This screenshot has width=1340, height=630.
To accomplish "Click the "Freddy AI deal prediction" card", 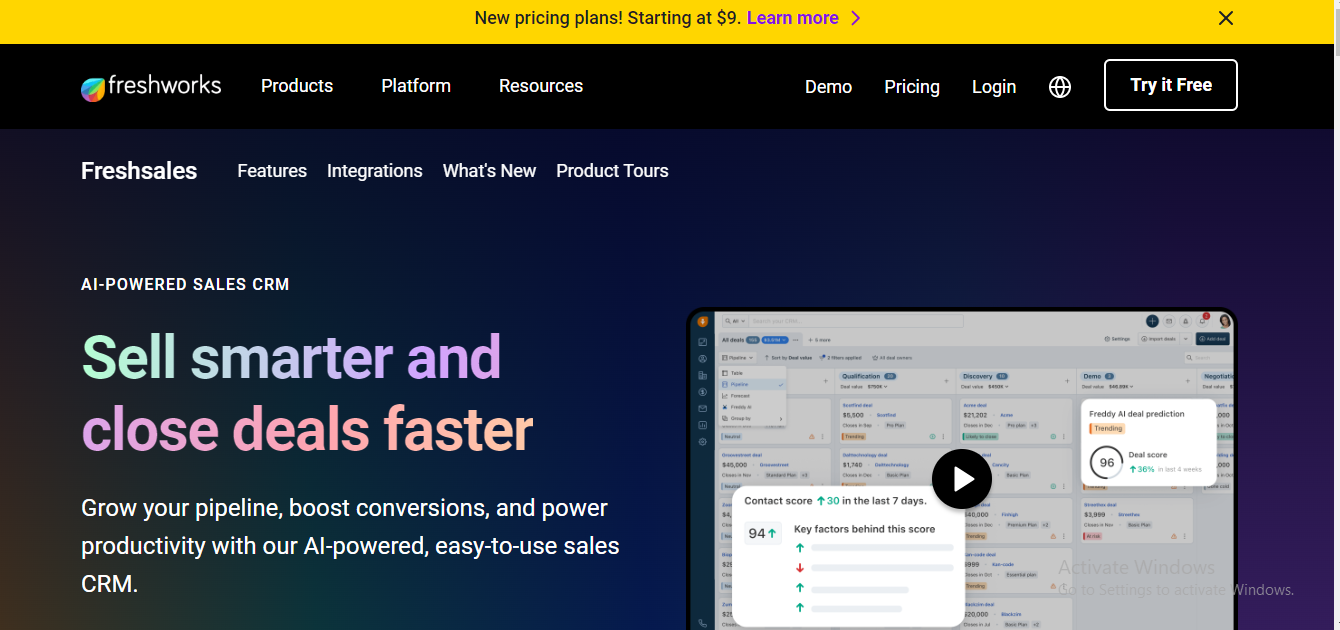I will coord(1148,443).
